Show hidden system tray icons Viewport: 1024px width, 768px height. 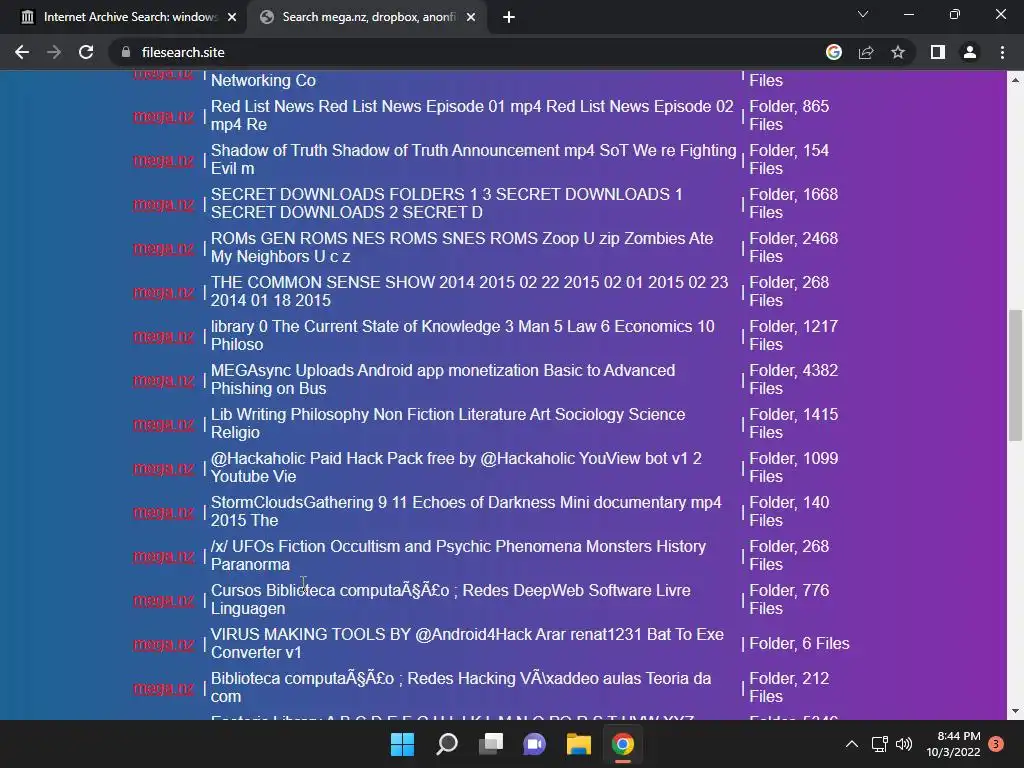tap(852, 744)
